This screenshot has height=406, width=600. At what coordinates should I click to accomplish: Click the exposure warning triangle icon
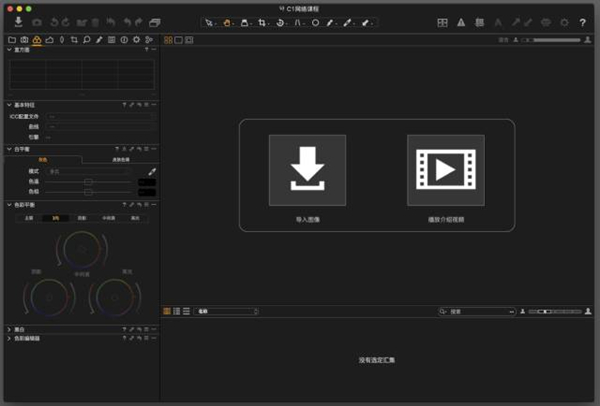click(460, 21)
